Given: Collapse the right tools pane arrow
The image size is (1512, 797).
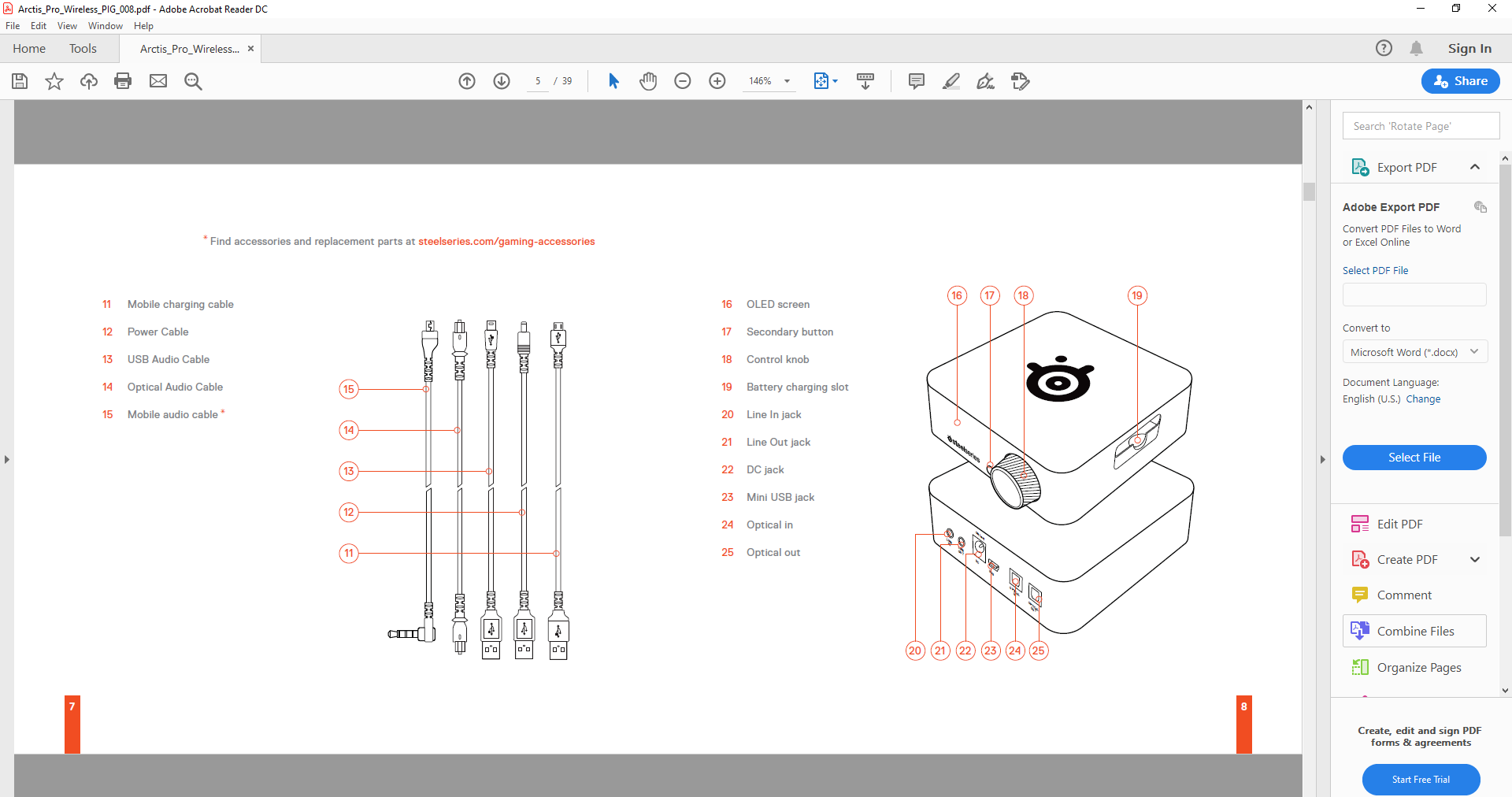Looking at the screenshot, I should point(1322,459).
